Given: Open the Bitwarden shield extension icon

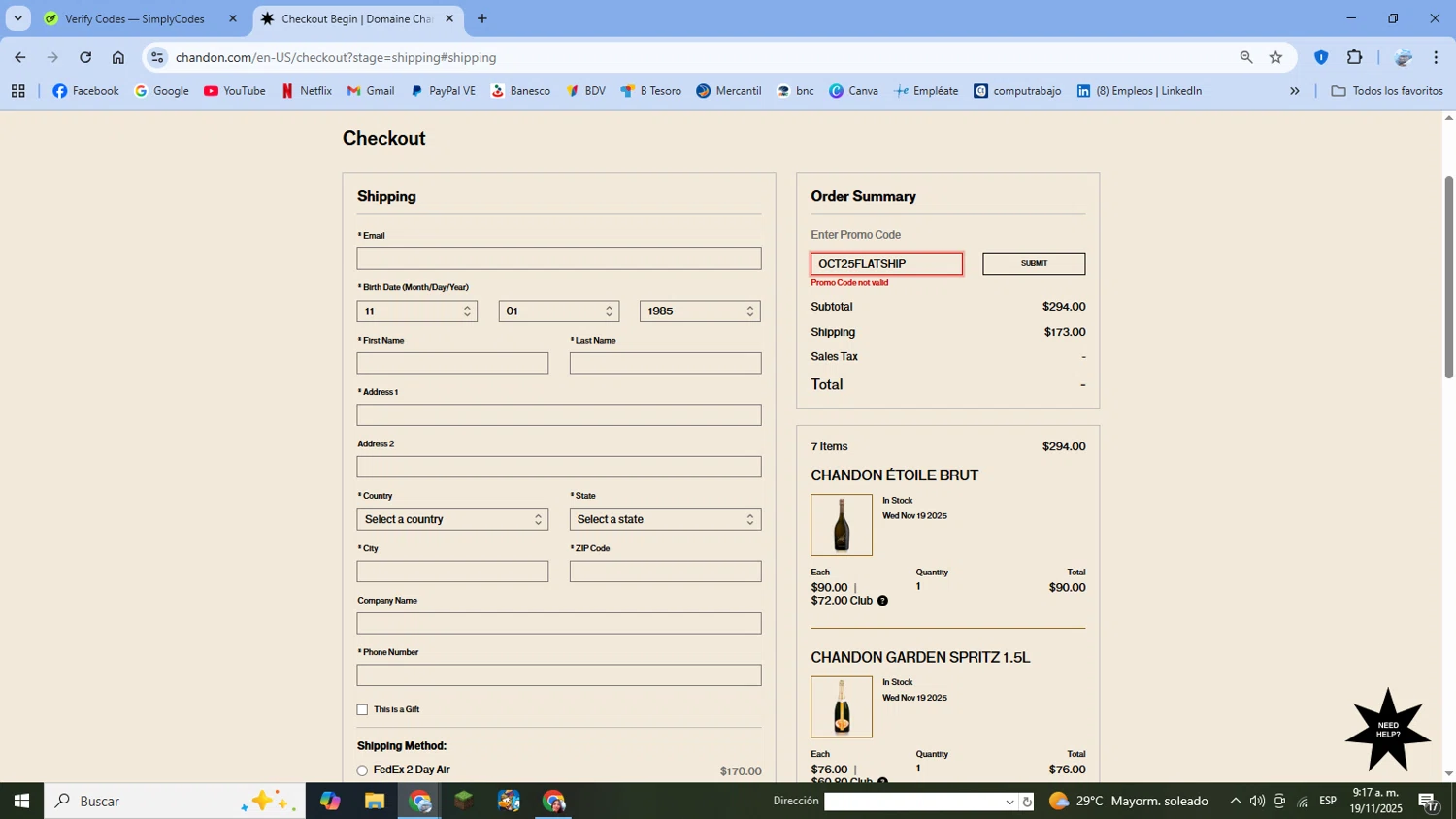Looking at the screenshot, I should (1321, 57).
